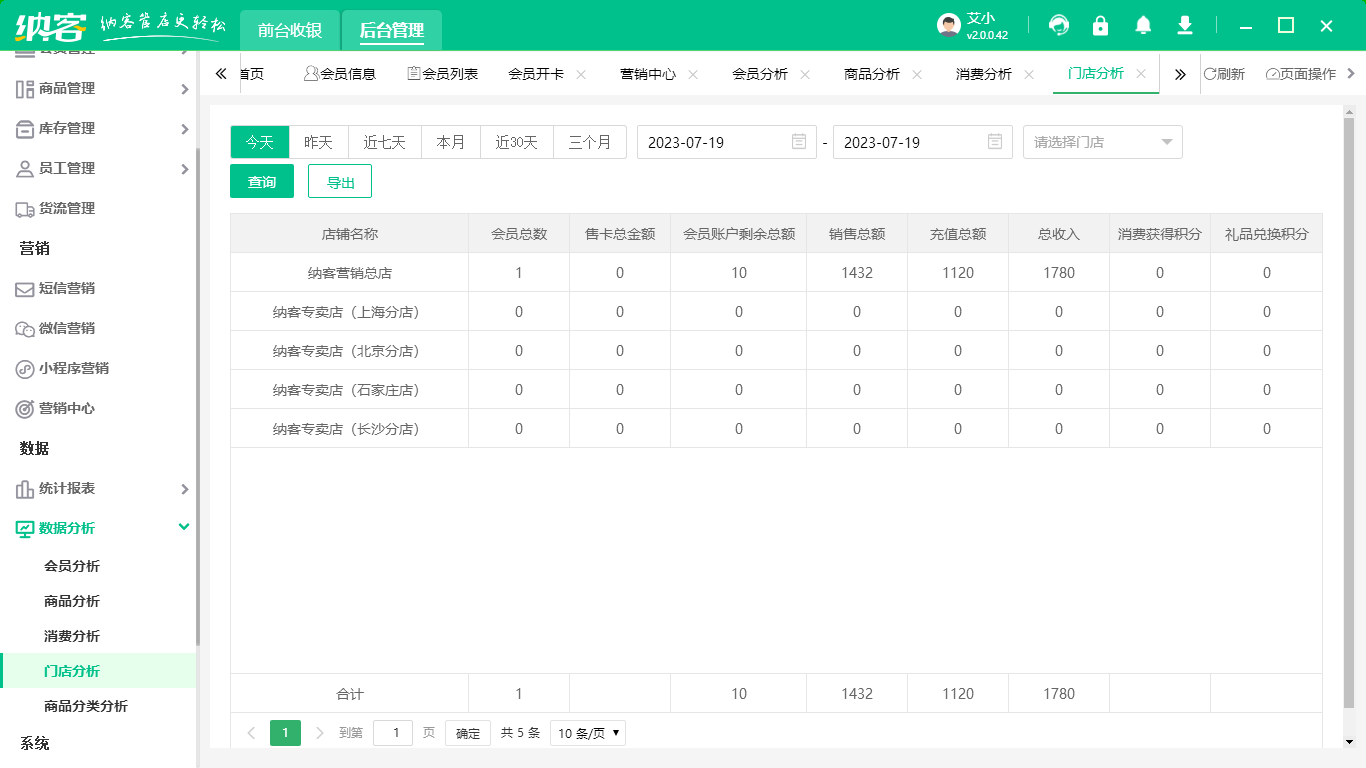1366x768 pixels.
Task: Click the 查询 query button
Action: click(x=261, y=181)
